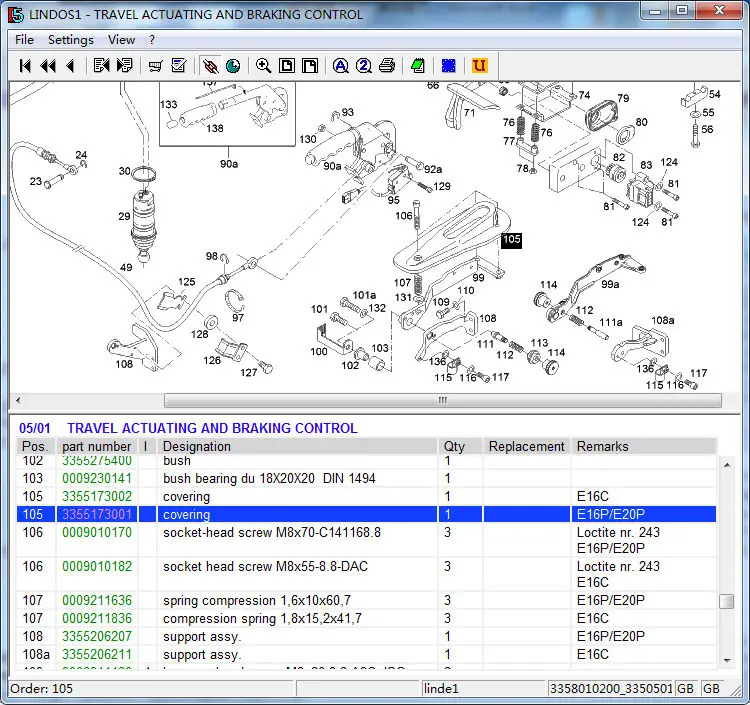Click the first page-view icon
Viewport: 750px width, 705px height.
(x=287, y=66)
